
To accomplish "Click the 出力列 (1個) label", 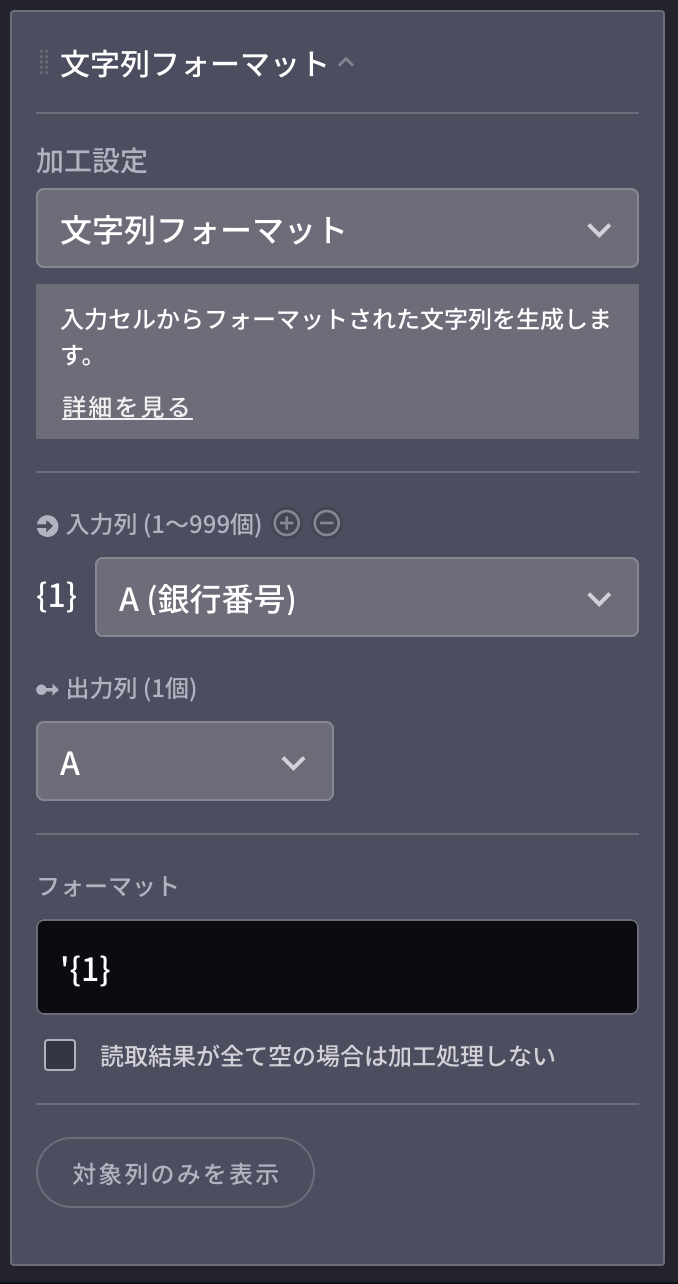I will (x=131, y=689).
